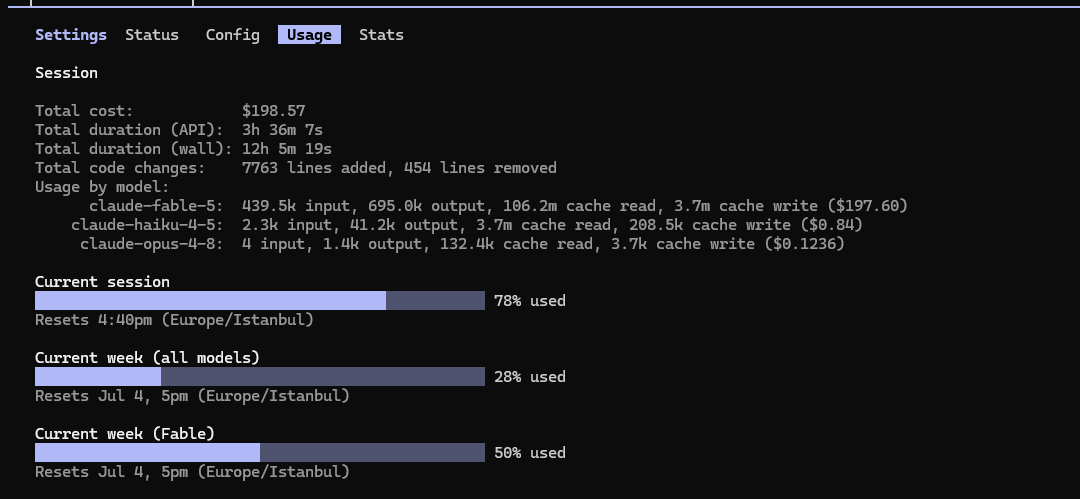Click the Current week (Fable) progress bar
Screen dimensions: 1080x499
(x=260, y=452)
